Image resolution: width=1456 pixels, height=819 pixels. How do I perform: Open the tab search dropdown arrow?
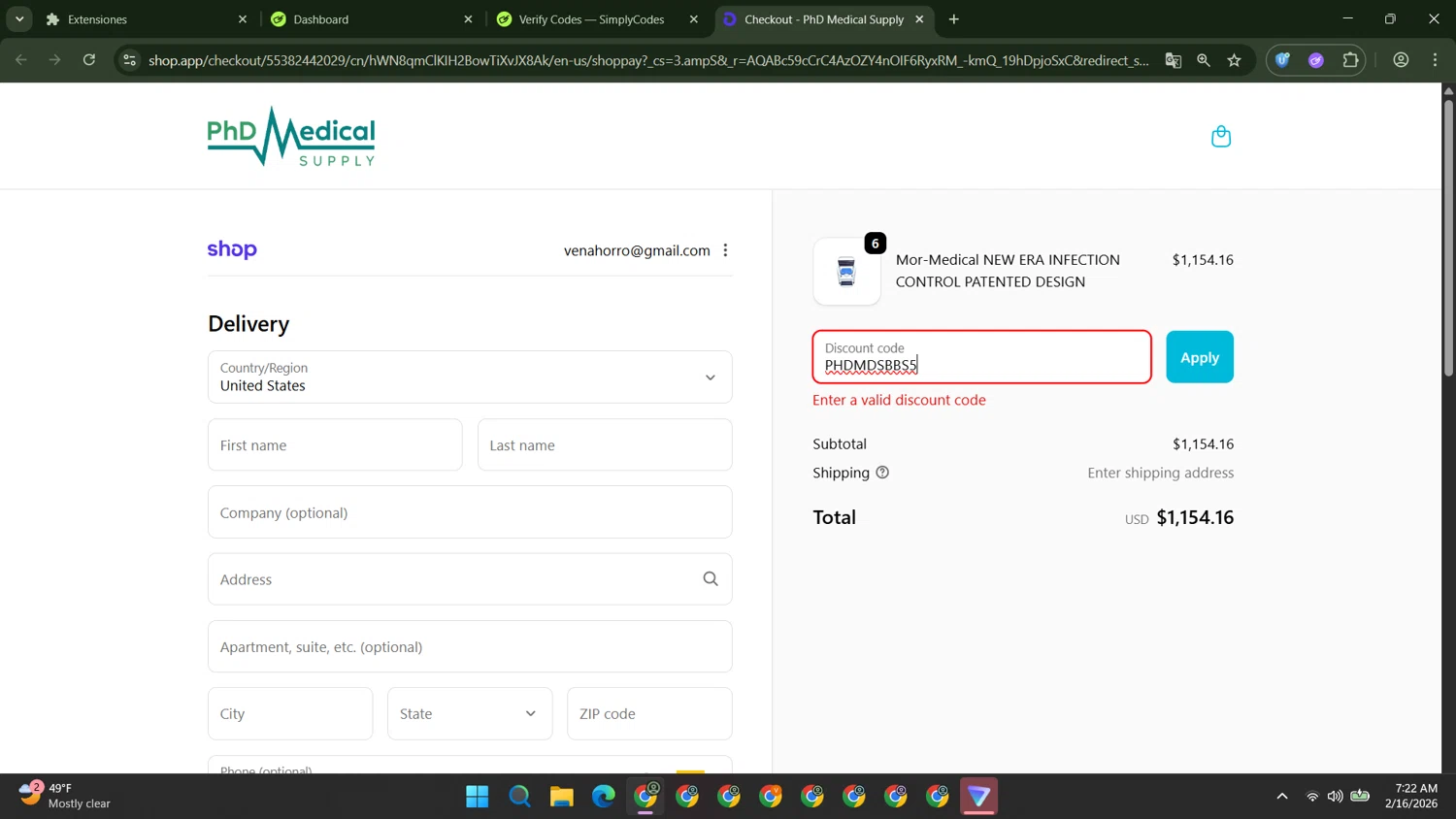(19, 19)
